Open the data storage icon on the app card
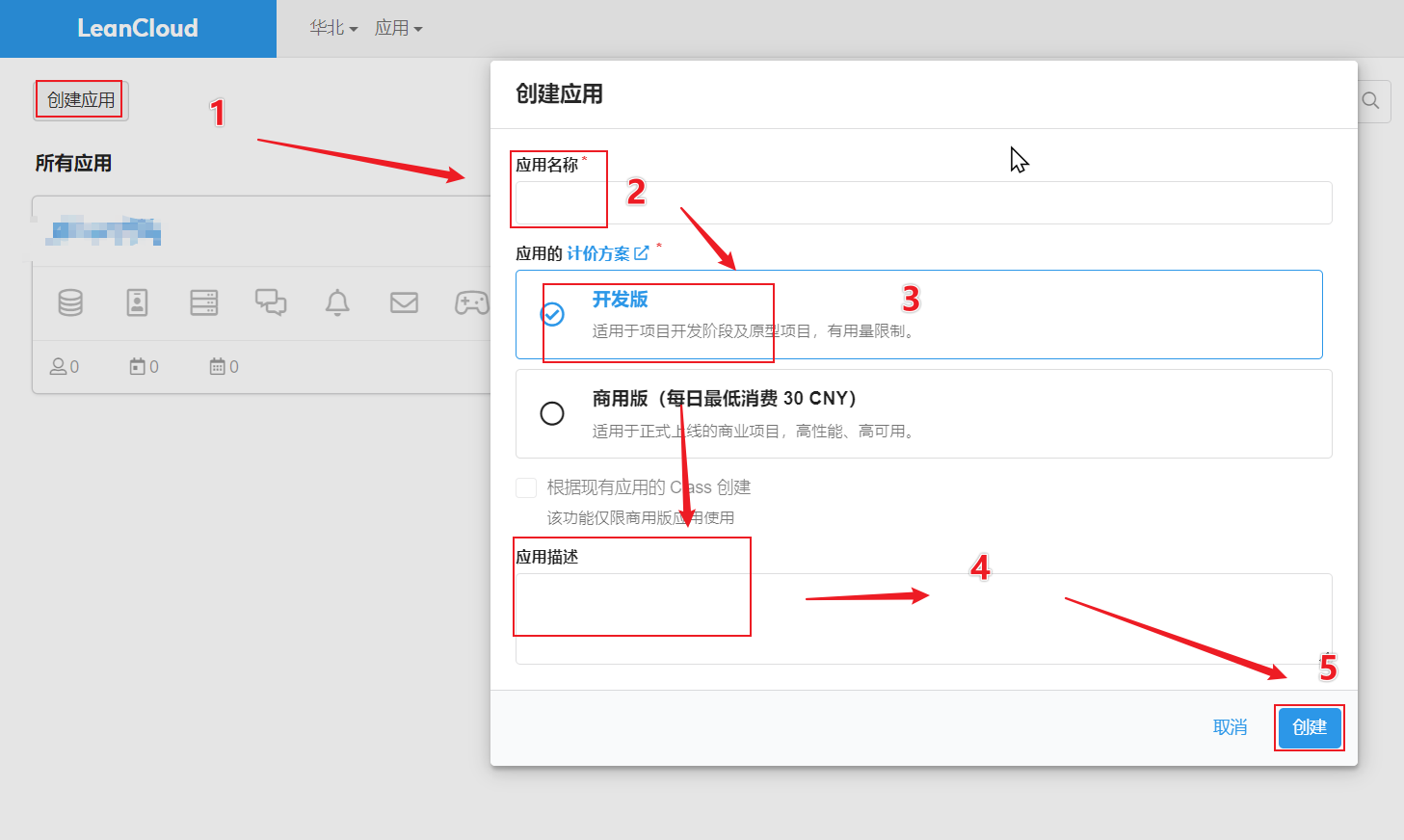 pyautogui.click(x=69, y=303)
